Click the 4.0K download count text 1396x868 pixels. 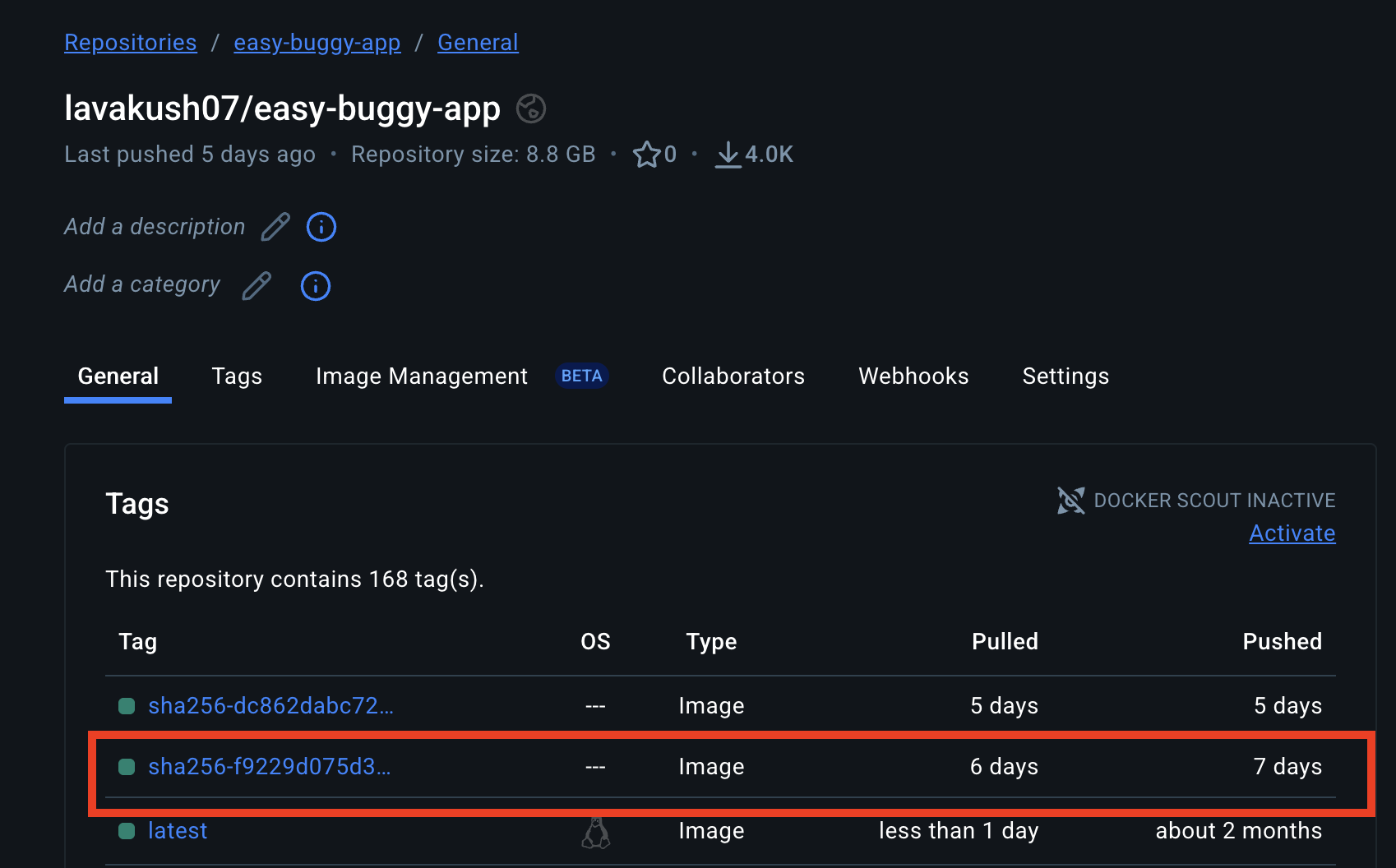click(769, 155)
